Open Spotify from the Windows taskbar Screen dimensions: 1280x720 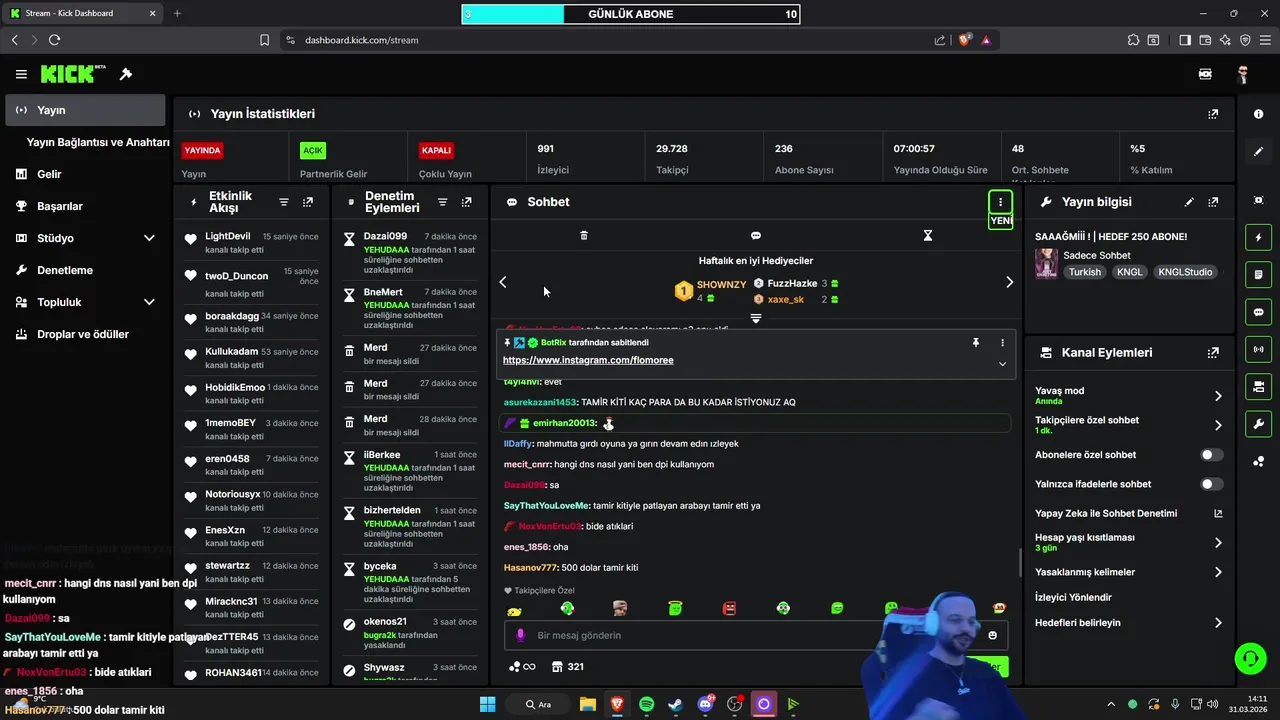[646, 704]
